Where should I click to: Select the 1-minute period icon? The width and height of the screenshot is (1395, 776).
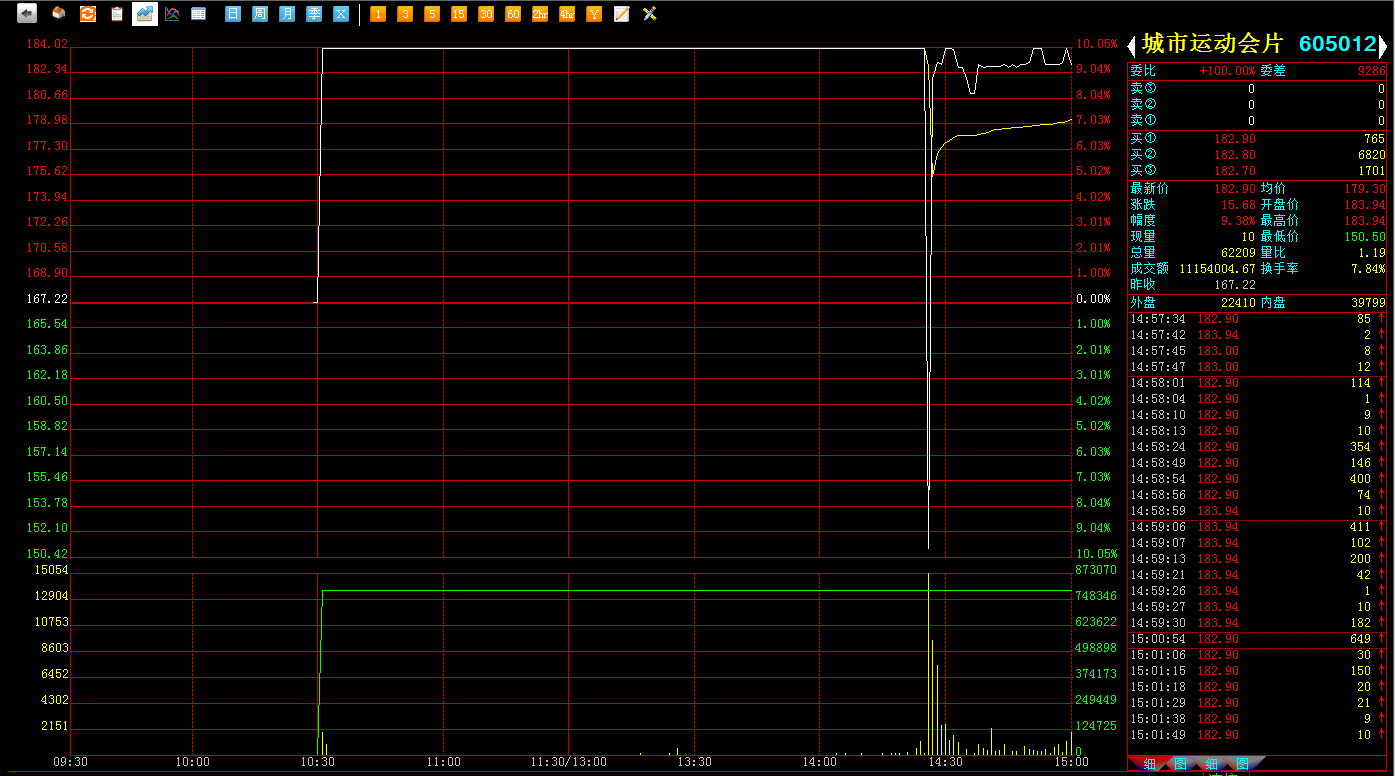pos(378,14)
